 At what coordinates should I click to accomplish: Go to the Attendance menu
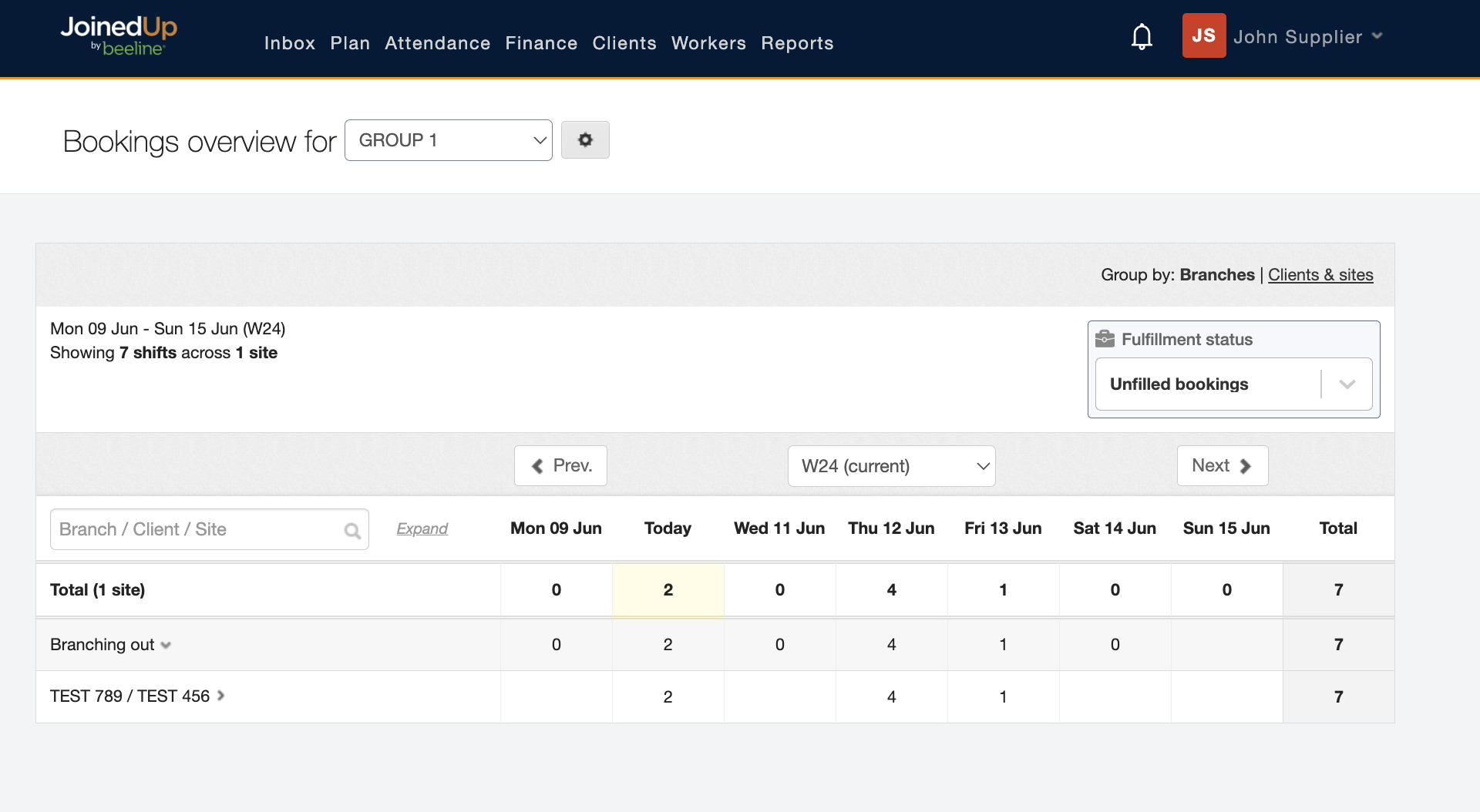(x=437, y=43)
